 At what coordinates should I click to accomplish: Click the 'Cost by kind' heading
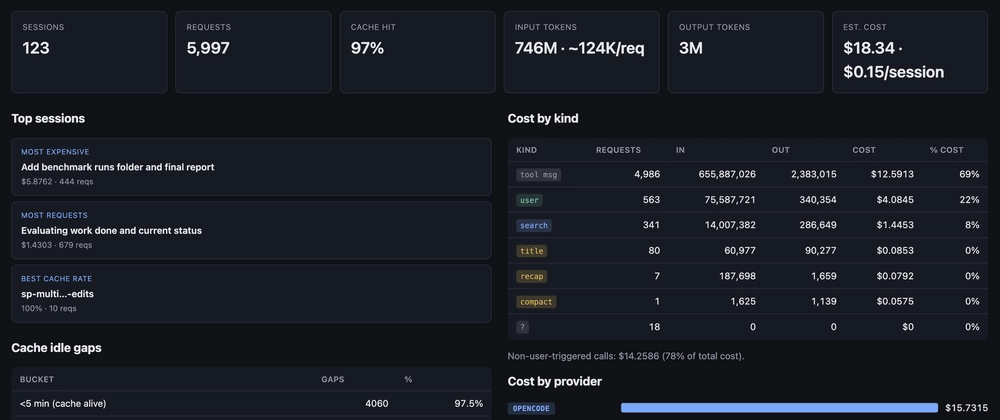tap(543, 119)
